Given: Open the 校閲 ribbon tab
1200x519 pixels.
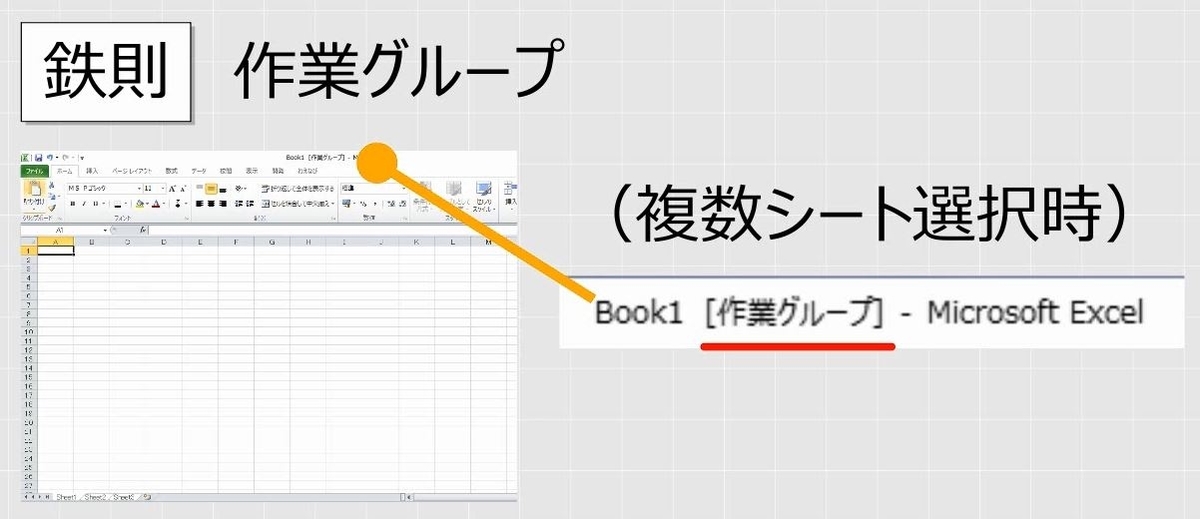Looking at the screenshot, I should [226, 171].
